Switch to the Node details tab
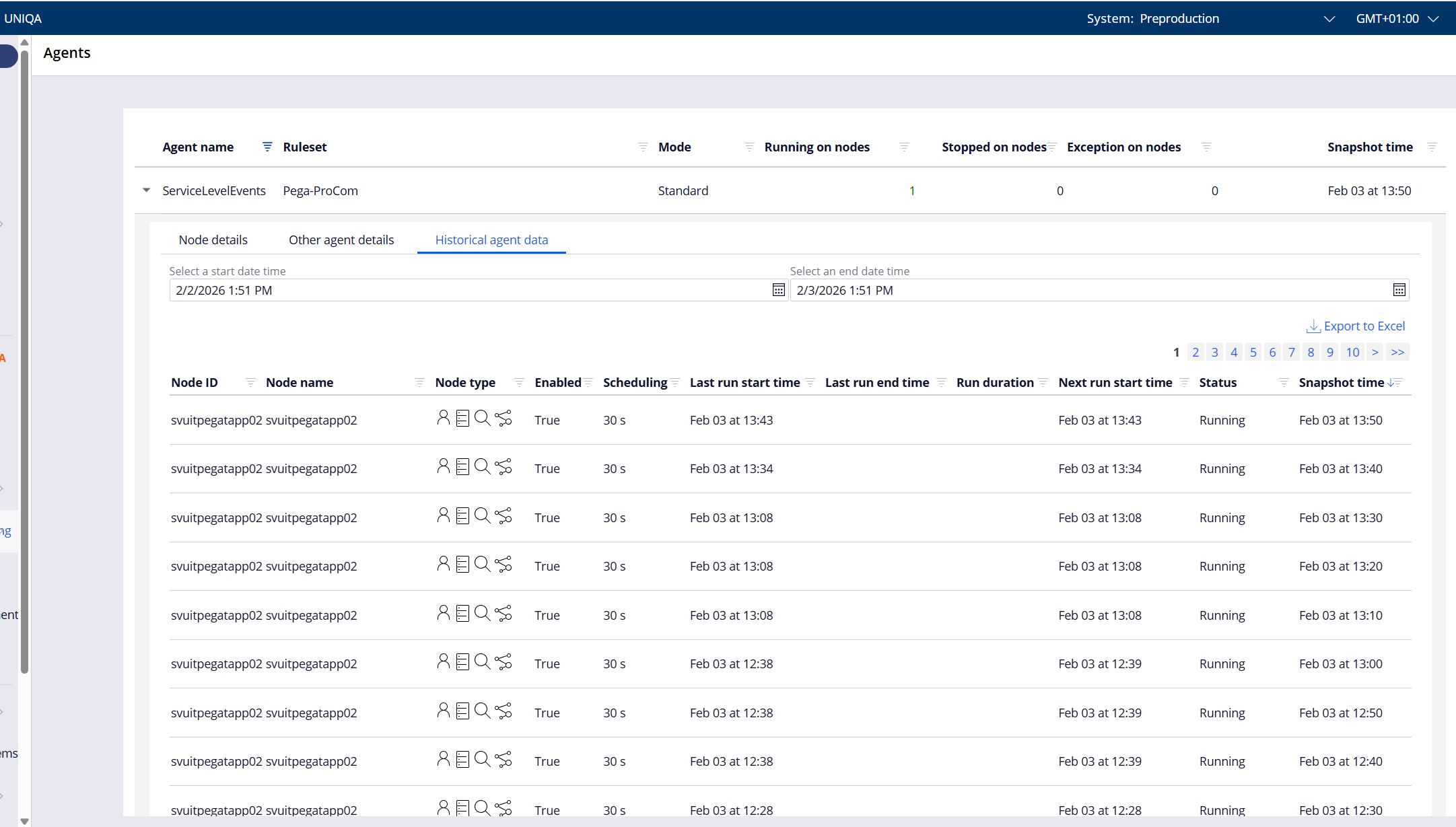 (x=213, y=240)
